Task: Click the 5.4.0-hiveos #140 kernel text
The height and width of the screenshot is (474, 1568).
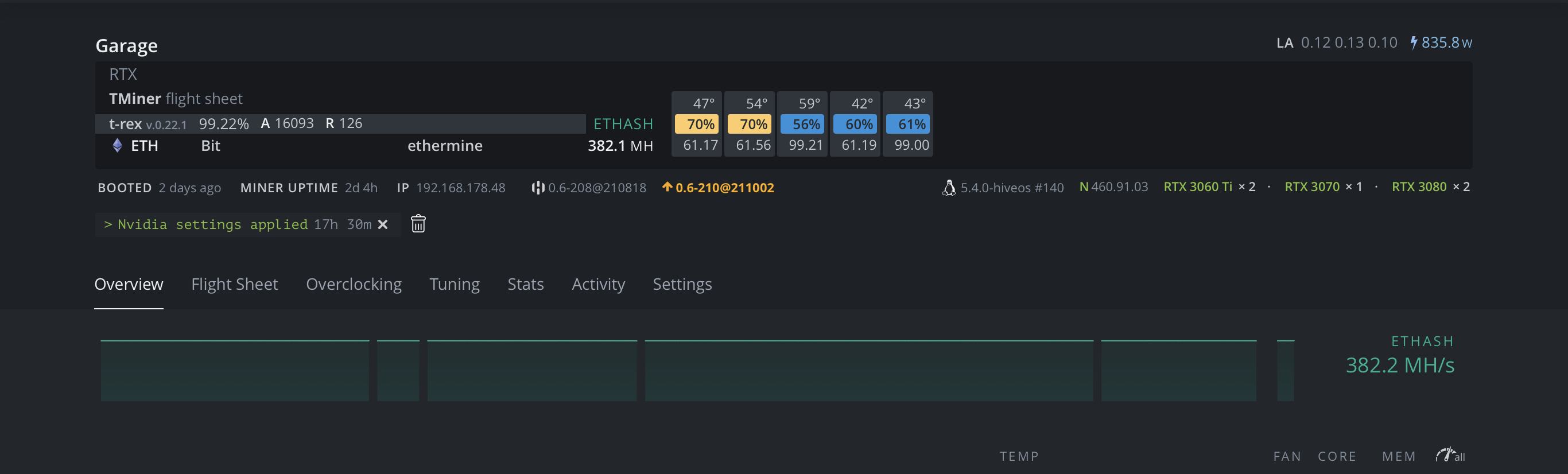Action: [x=1012, y=188]
